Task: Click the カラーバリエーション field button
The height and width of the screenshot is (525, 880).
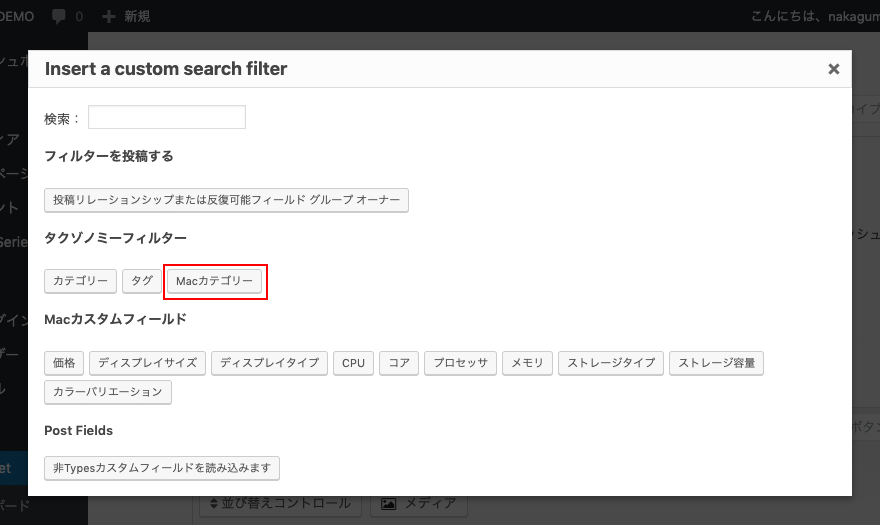Action: coord(108,392)
